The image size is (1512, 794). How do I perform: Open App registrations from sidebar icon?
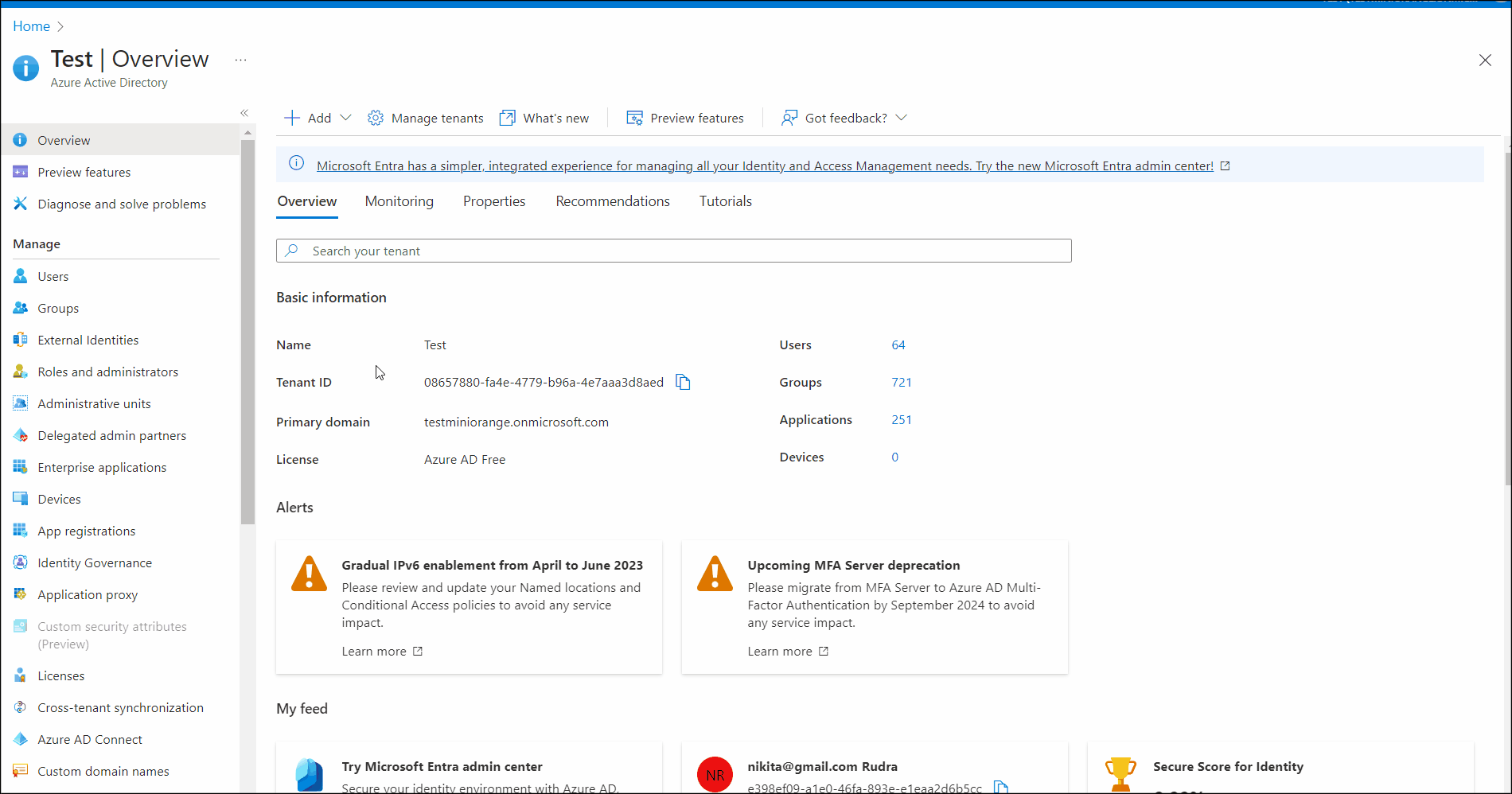coord(21,531)
